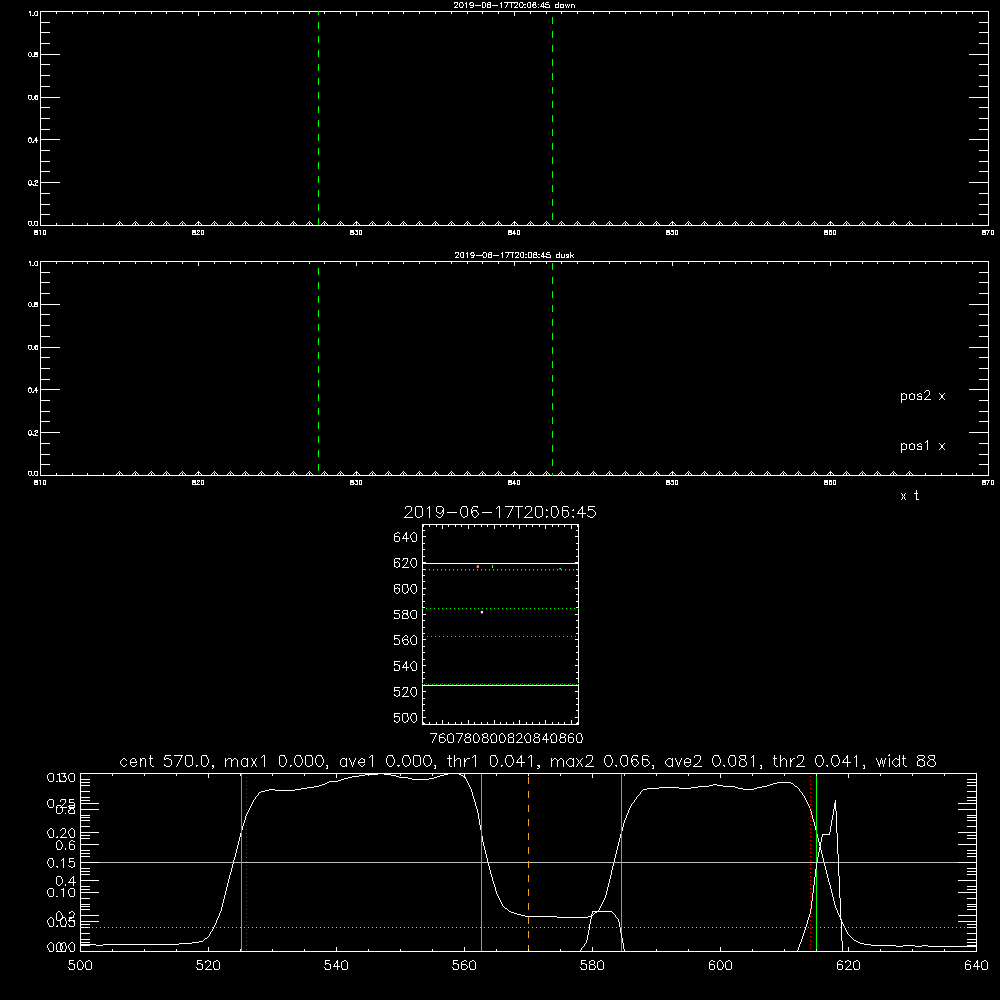Click x-axis value 560 of bottom plot
The width and height of the screenshot is (1000, 1000).
(x=464, y=966)
